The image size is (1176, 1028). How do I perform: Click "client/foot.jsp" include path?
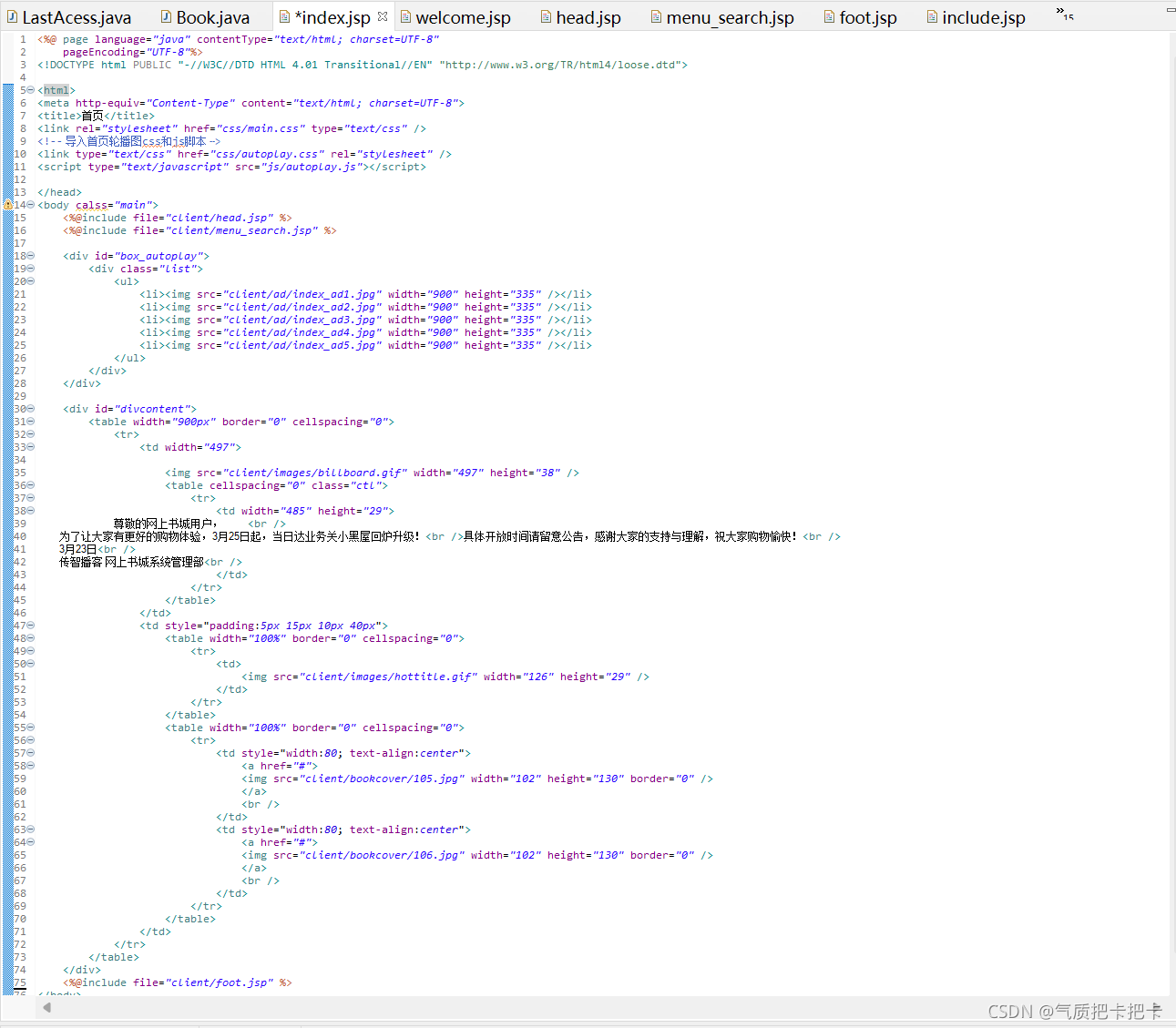coord(220,982)
